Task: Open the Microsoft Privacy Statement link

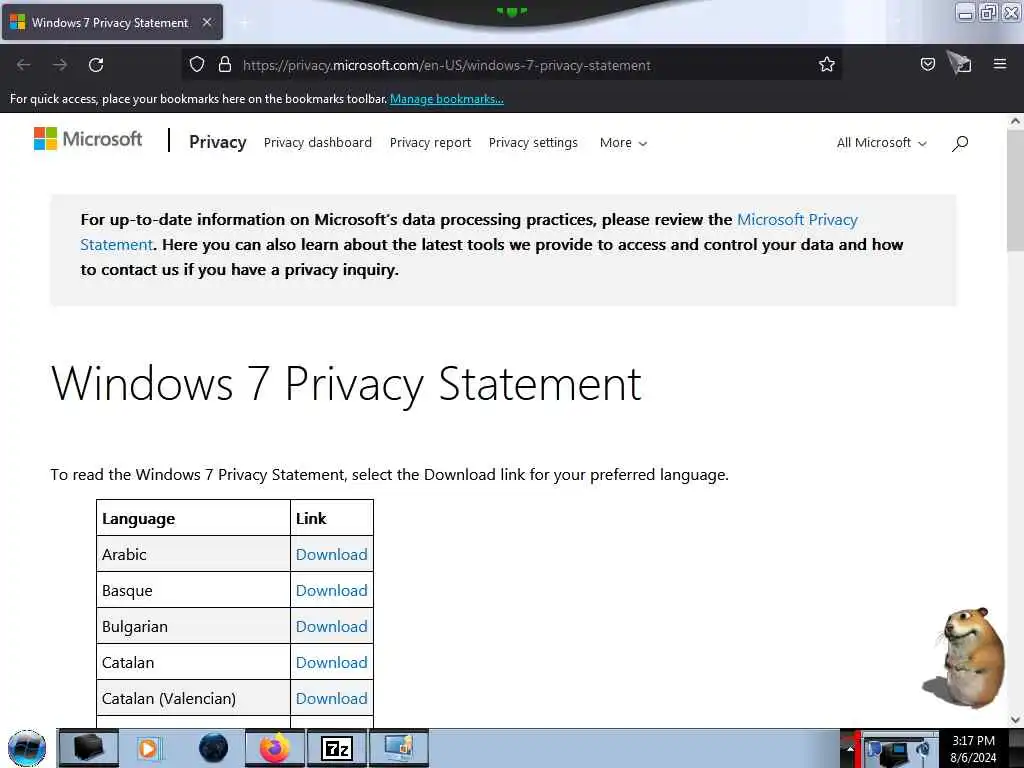Action: click(797, 219)
